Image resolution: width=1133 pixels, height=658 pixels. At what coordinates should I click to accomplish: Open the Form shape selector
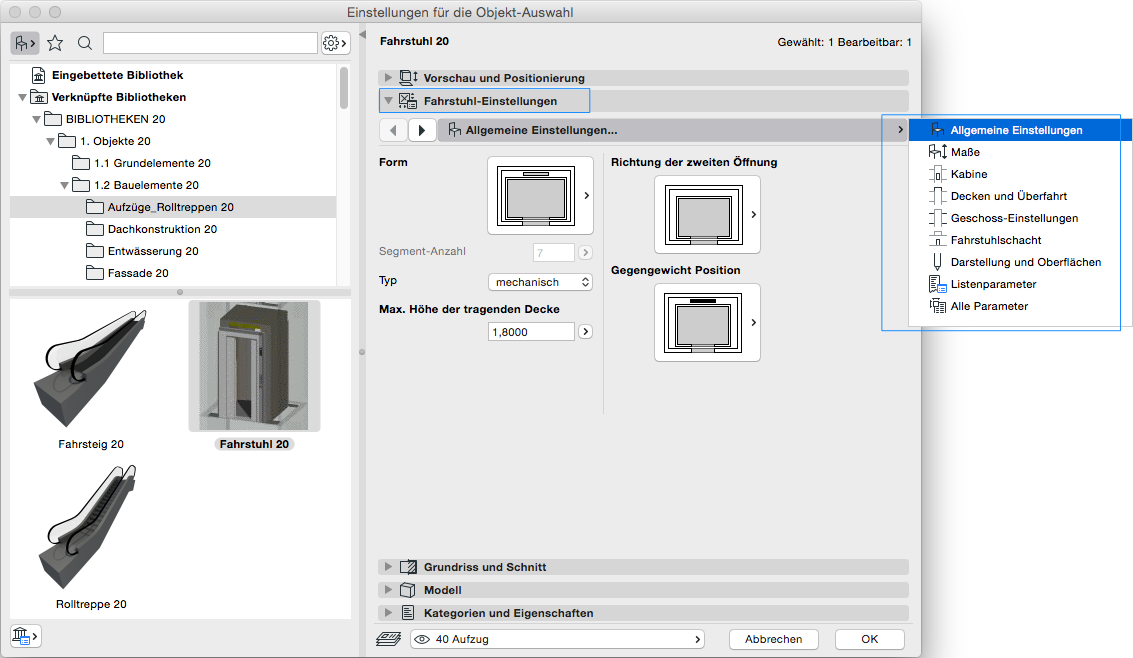(540, 196)
